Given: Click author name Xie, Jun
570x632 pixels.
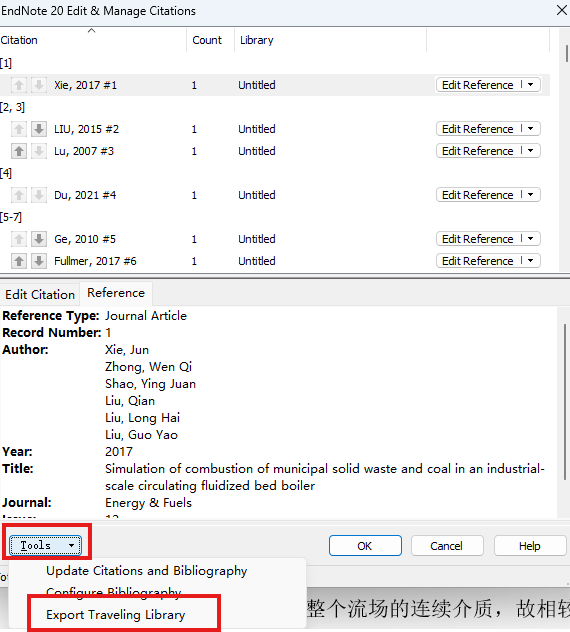Looking at the screenshot, I should coord(127,350).
